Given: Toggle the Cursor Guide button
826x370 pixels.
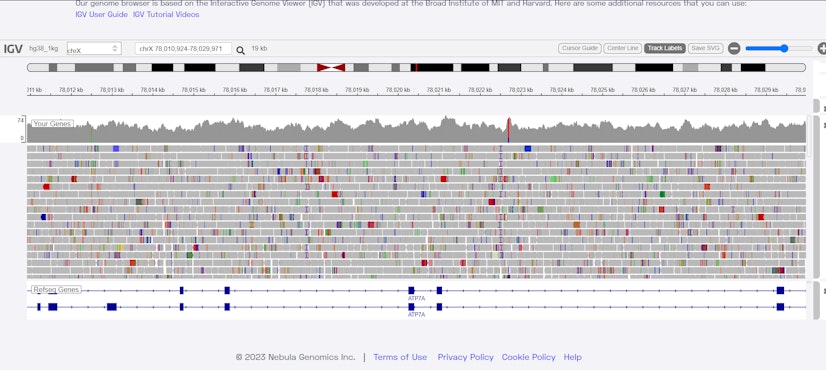Looking at the screenshot, I should point(579,48).
